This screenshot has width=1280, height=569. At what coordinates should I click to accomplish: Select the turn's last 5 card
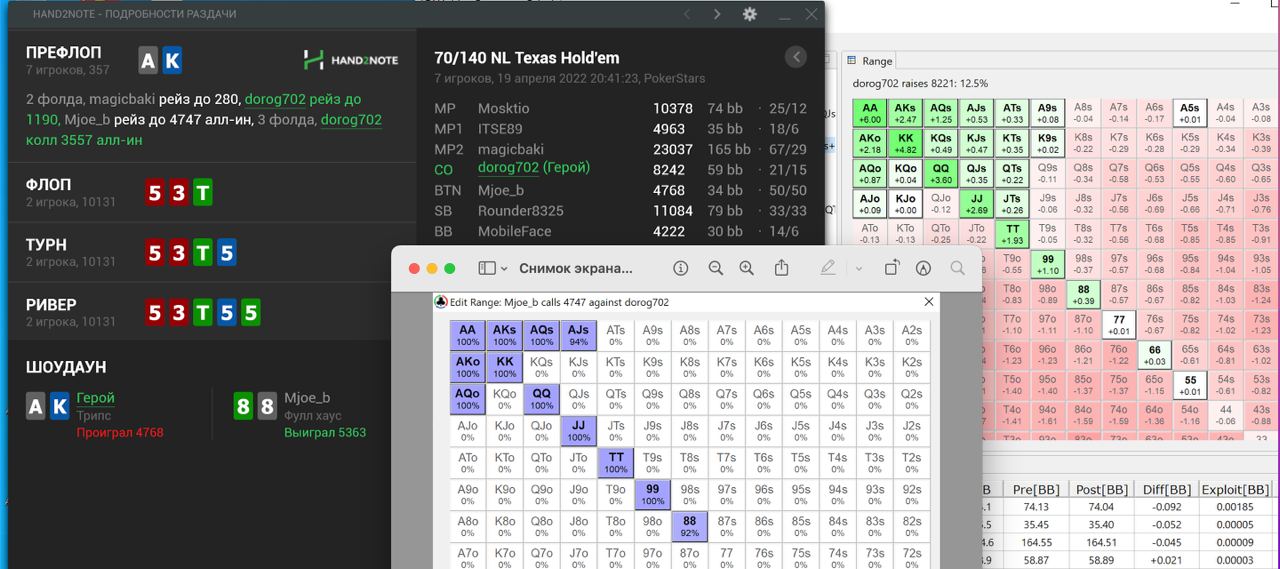227,253
